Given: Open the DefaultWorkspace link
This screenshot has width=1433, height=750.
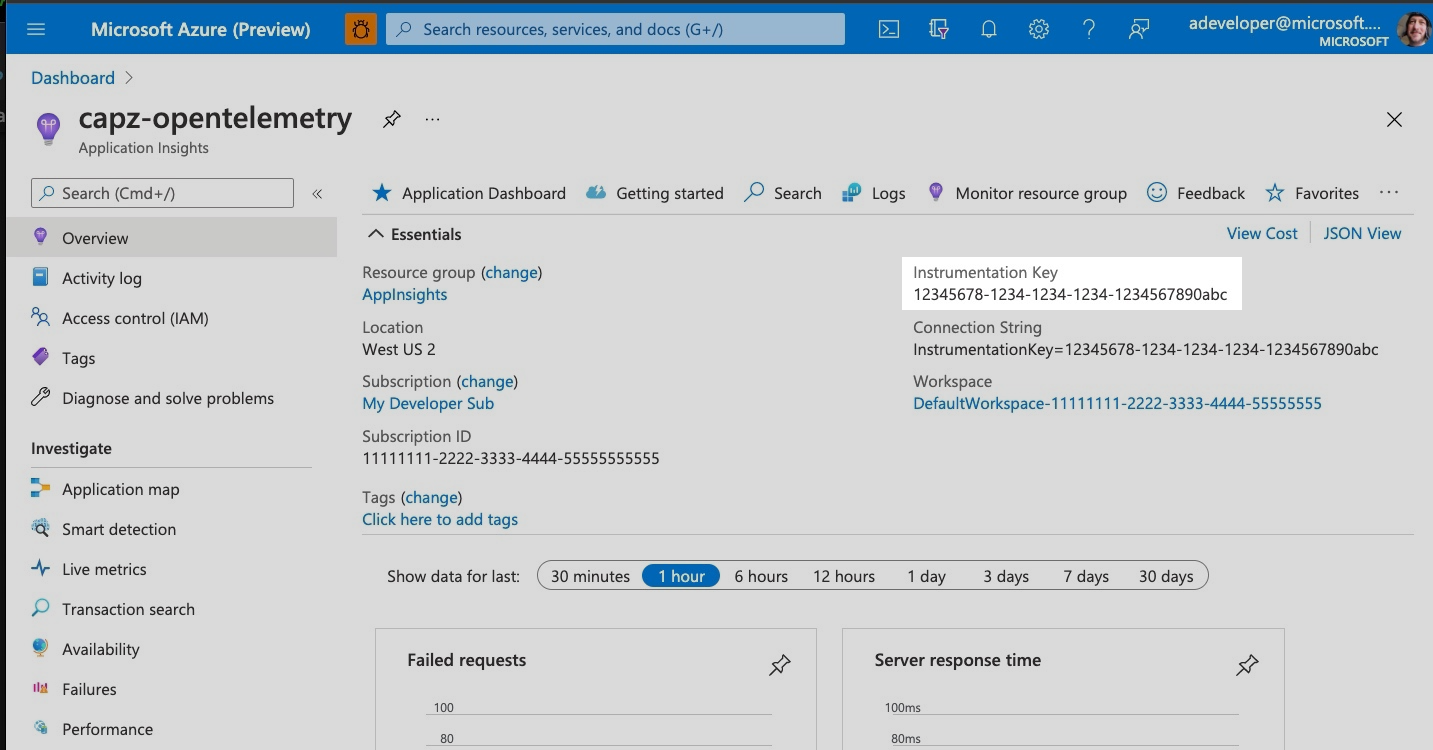Looking at the screenshot, I should tap(1117, 403).
